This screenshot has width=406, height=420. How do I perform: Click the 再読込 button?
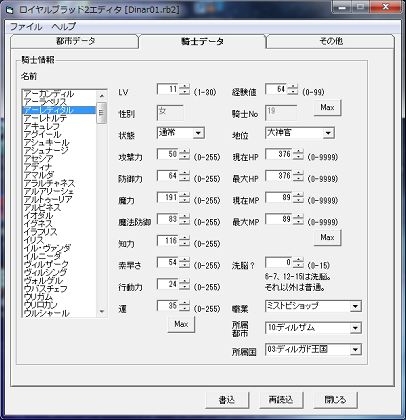click(x=281, y=400)
